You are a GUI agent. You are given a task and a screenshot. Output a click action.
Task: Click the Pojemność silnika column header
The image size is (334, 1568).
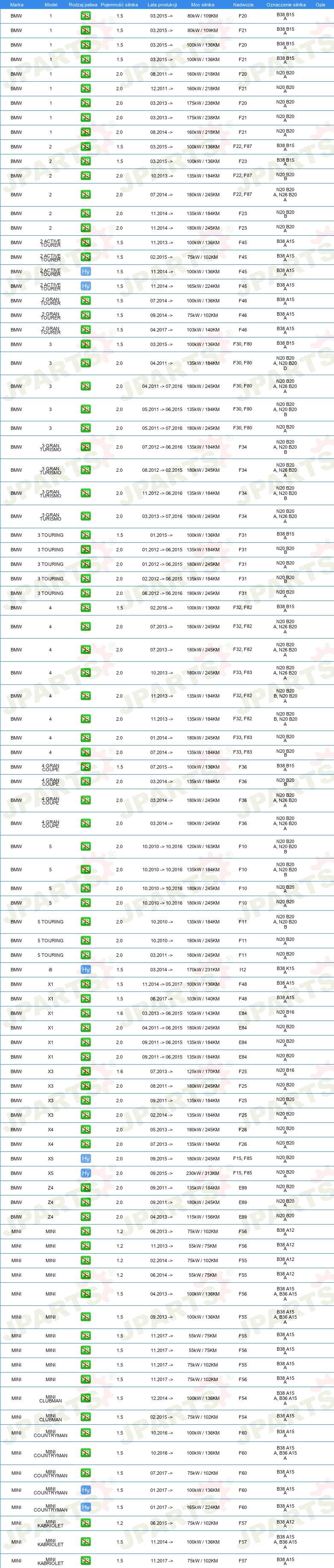tap(119, 4)
